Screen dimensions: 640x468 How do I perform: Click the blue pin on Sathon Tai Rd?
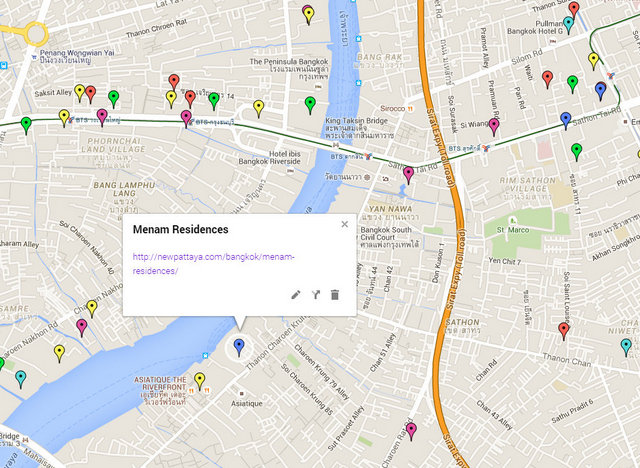point(565,121)
